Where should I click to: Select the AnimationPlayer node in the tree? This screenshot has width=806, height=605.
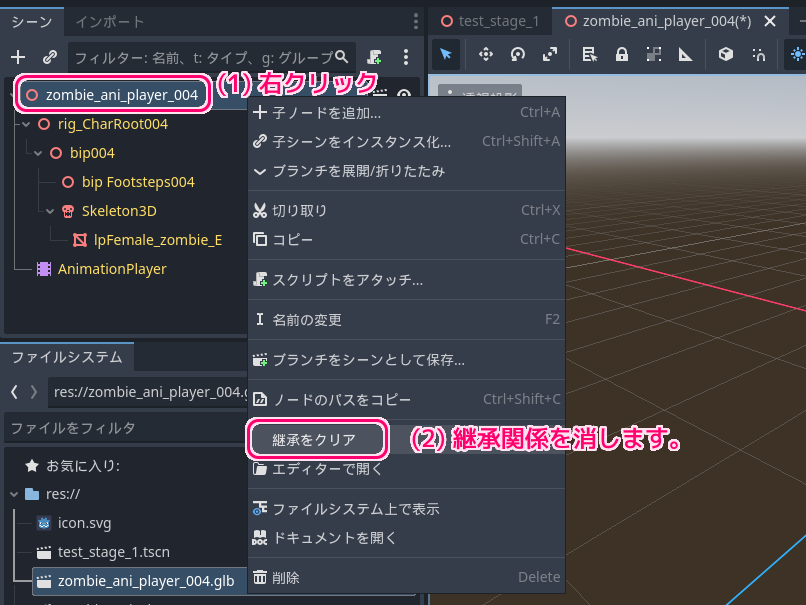click(x=111, y=269)
